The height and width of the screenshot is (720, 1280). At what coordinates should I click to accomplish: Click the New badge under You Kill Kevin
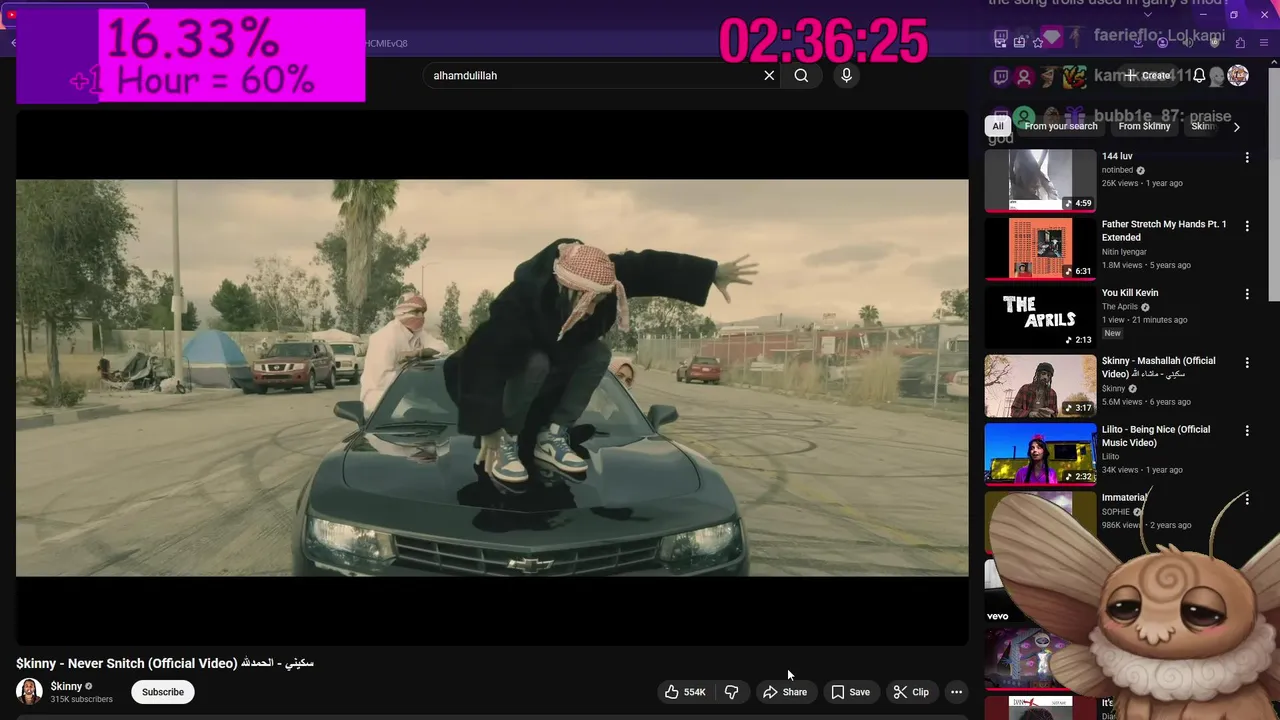tap(1113, 333)
